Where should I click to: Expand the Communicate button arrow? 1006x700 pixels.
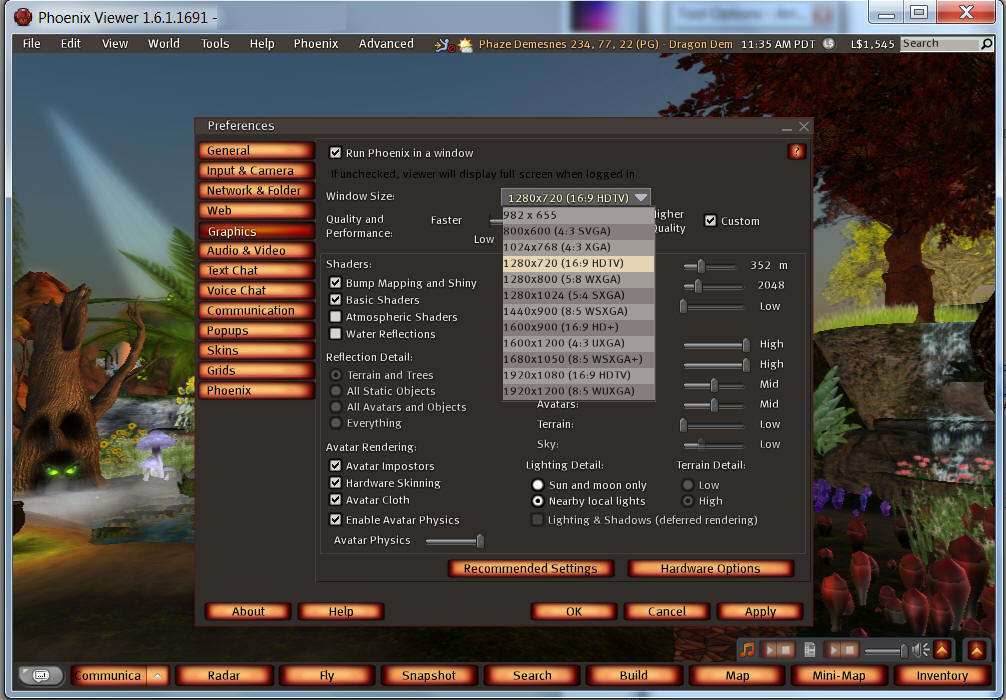157,675
